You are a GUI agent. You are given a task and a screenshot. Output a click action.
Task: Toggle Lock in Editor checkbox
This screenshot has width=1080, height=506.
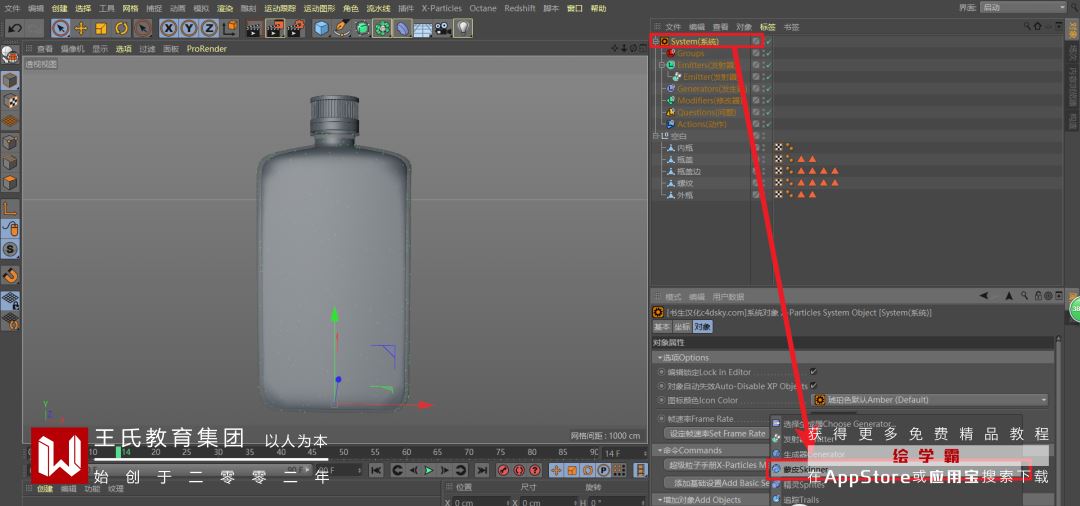[813, 372]
